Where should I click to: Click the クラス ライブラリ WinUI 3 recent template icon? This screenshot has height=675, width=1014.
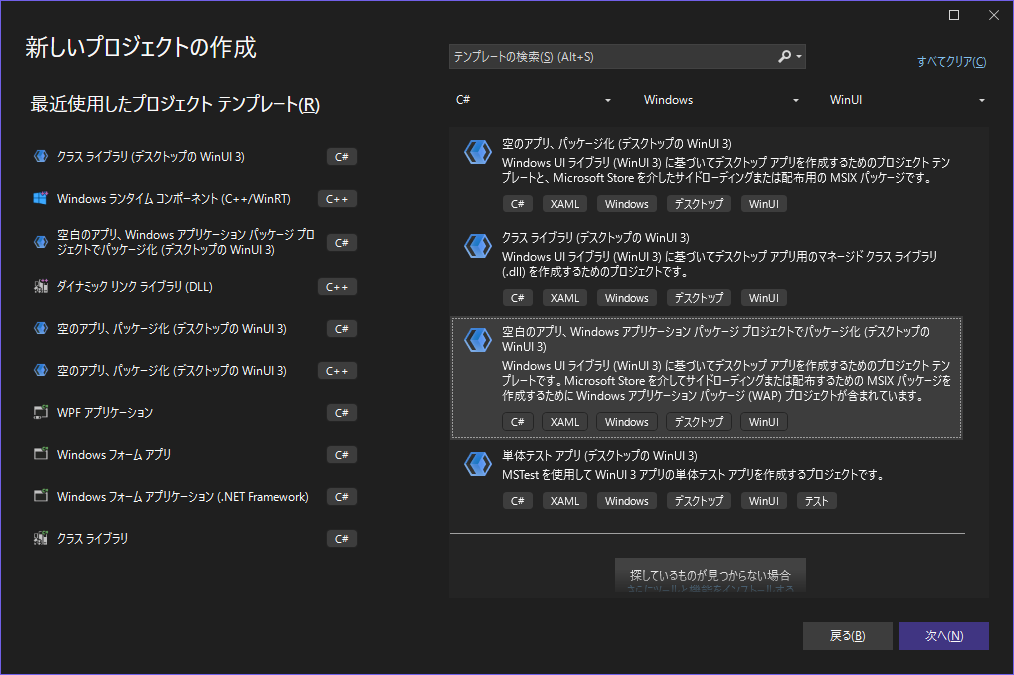39,156
